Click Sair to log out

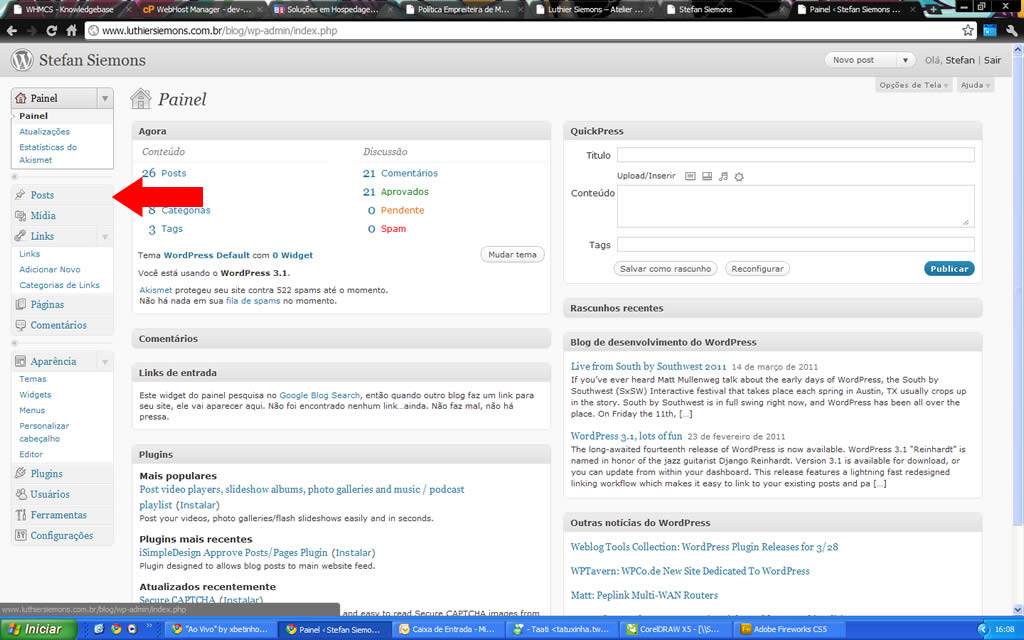point(992,60)
